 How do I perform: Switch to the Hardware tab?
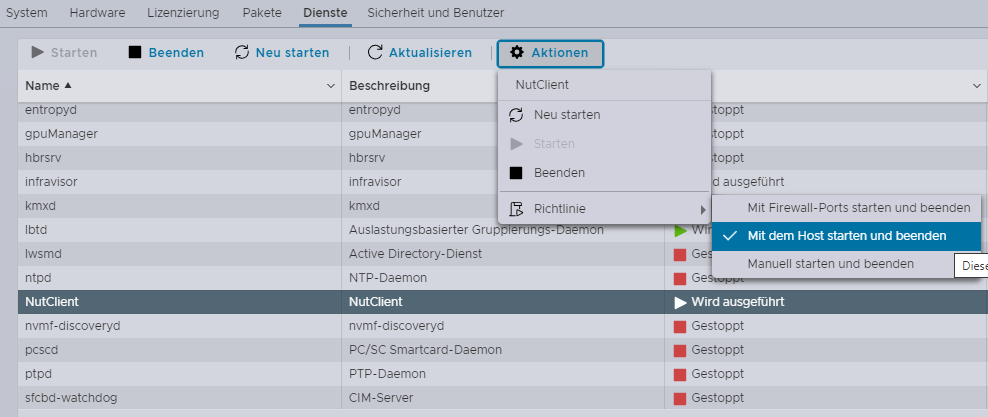[x=97, y=13]
